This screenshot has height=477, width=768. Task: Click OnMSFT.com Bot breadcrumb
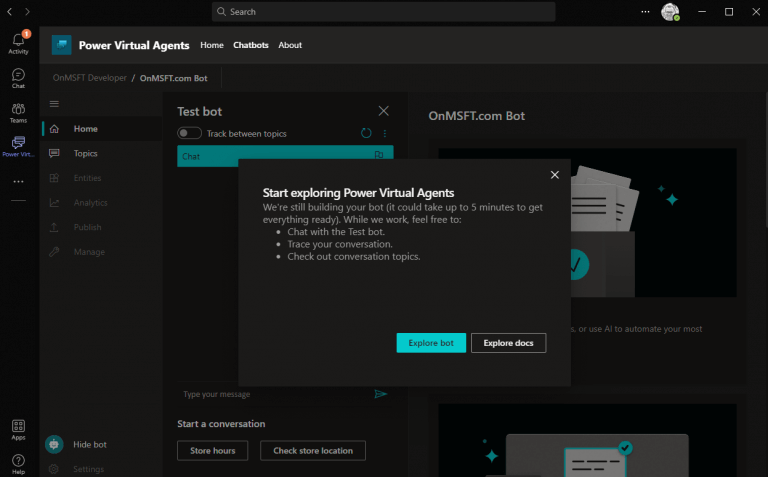pos(173,78)
